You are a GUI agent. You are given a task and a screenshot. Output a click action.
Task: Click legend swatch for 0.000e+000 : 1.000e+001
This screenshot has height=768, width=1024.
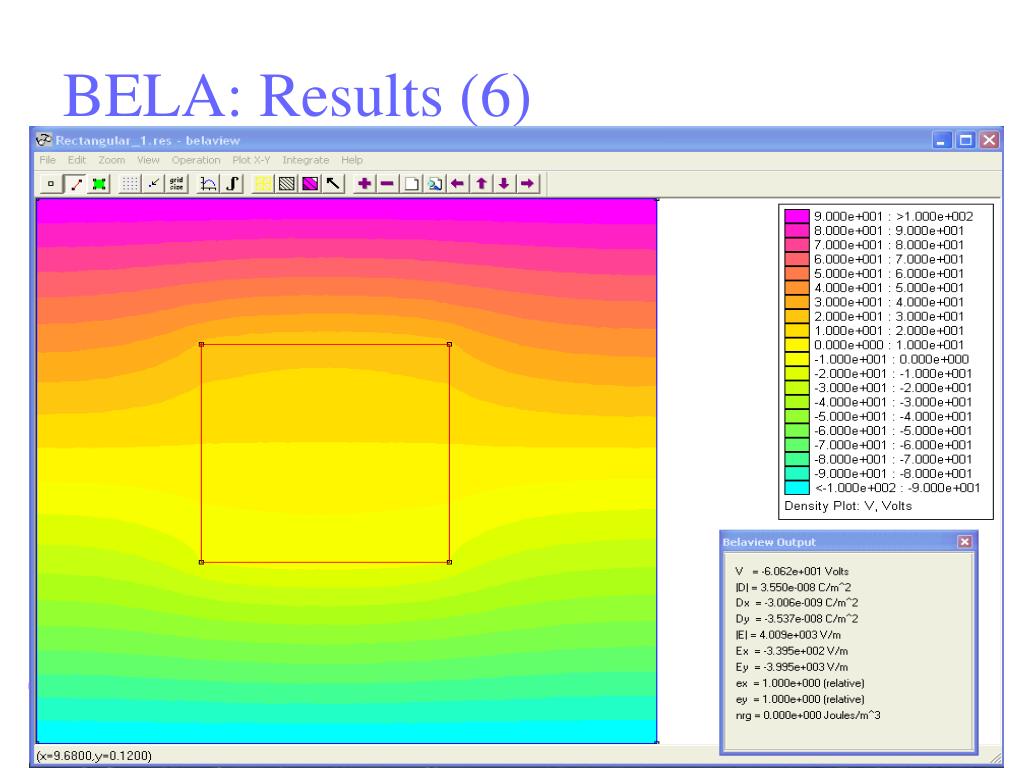797,345
